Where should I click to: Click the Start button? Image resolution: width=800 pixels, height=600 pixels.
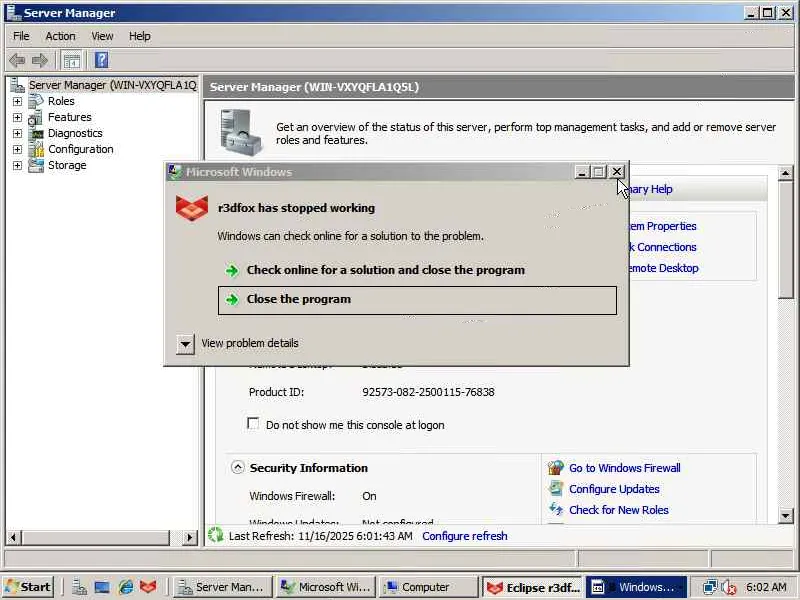pos(29,587)
